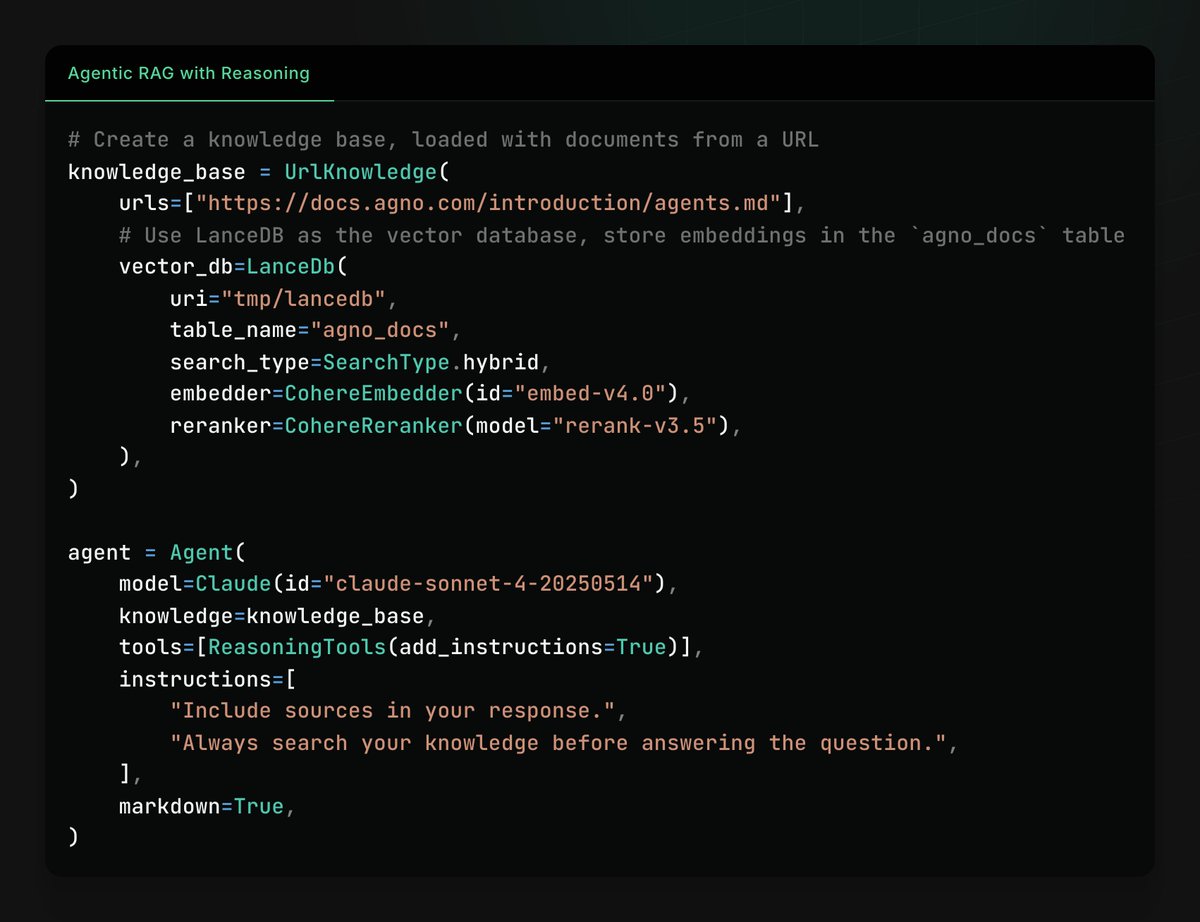Click 'add_instructions' parameter in tools line
This screenshot has width=1200, height=922.
tap(501, 647)
